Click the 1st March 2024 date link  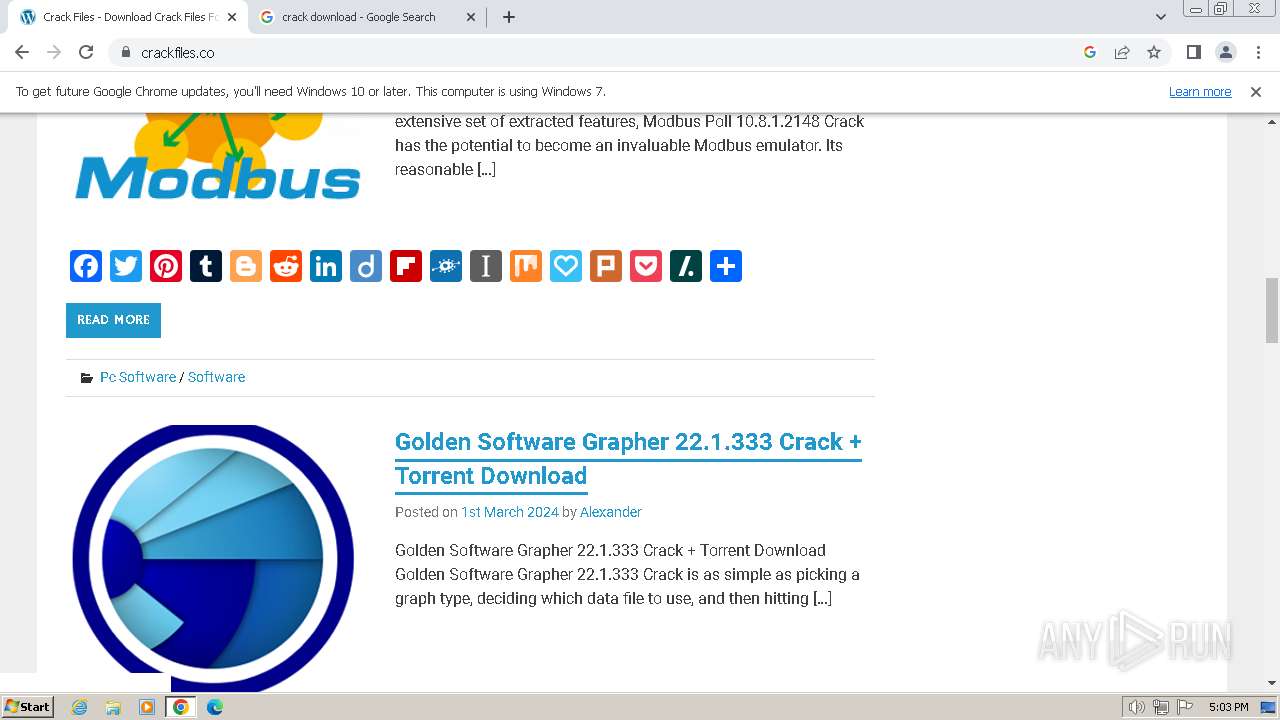pyautogui.click(x=509, y=512)
